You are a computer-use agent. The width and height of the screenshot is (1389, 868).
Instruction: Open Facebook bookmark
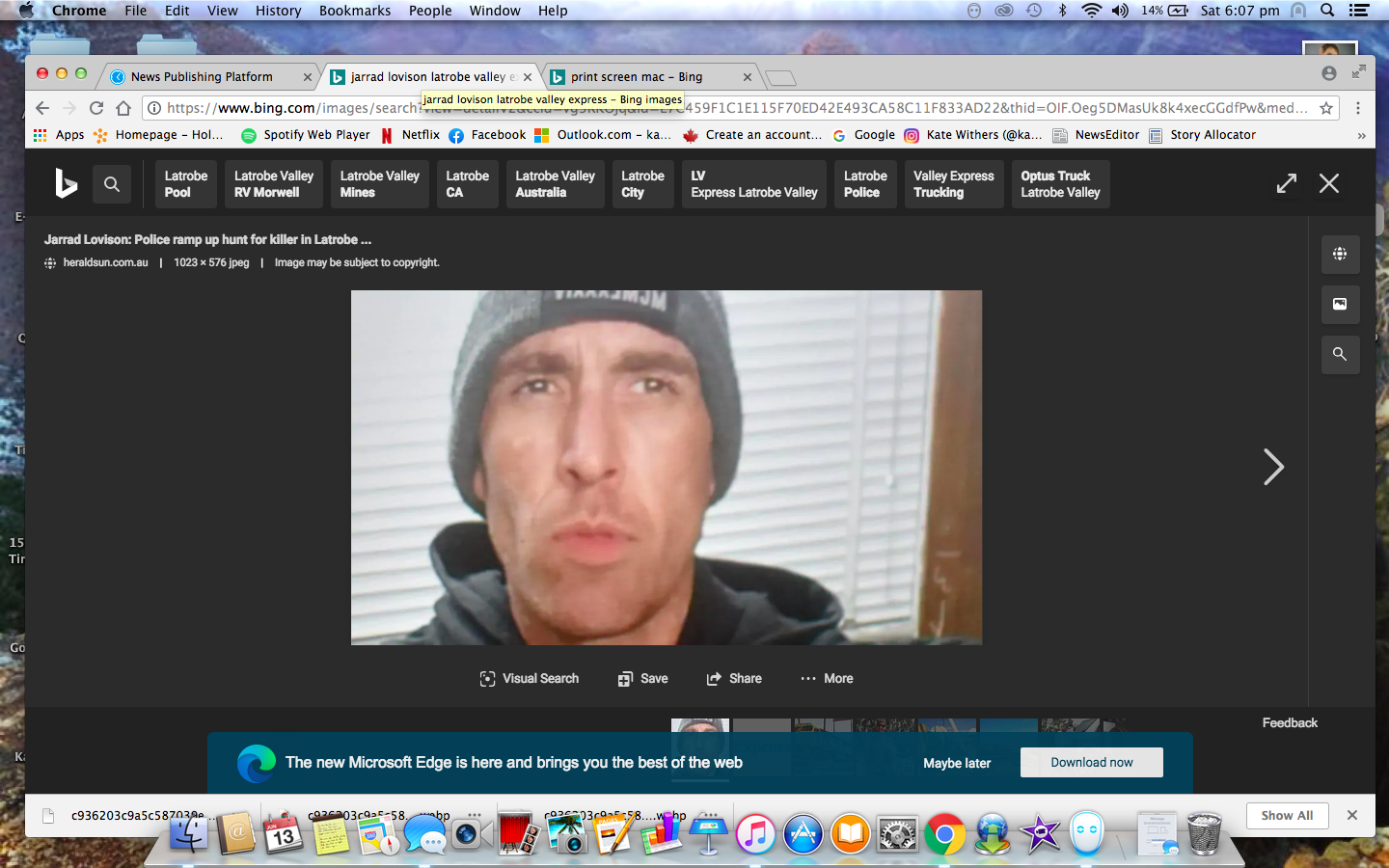(488, 135)
